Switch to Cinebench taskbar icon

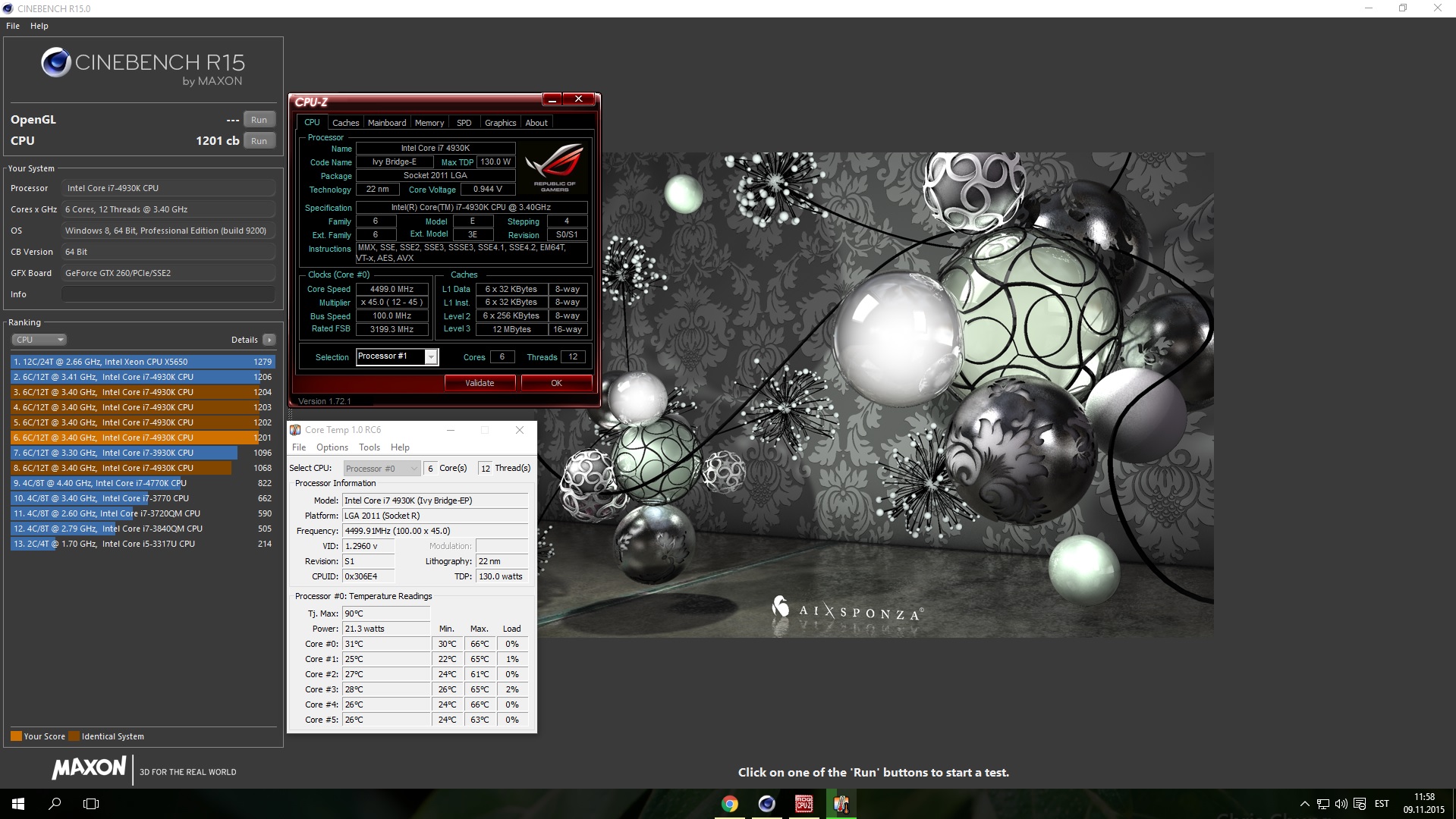tap(767, 804)
